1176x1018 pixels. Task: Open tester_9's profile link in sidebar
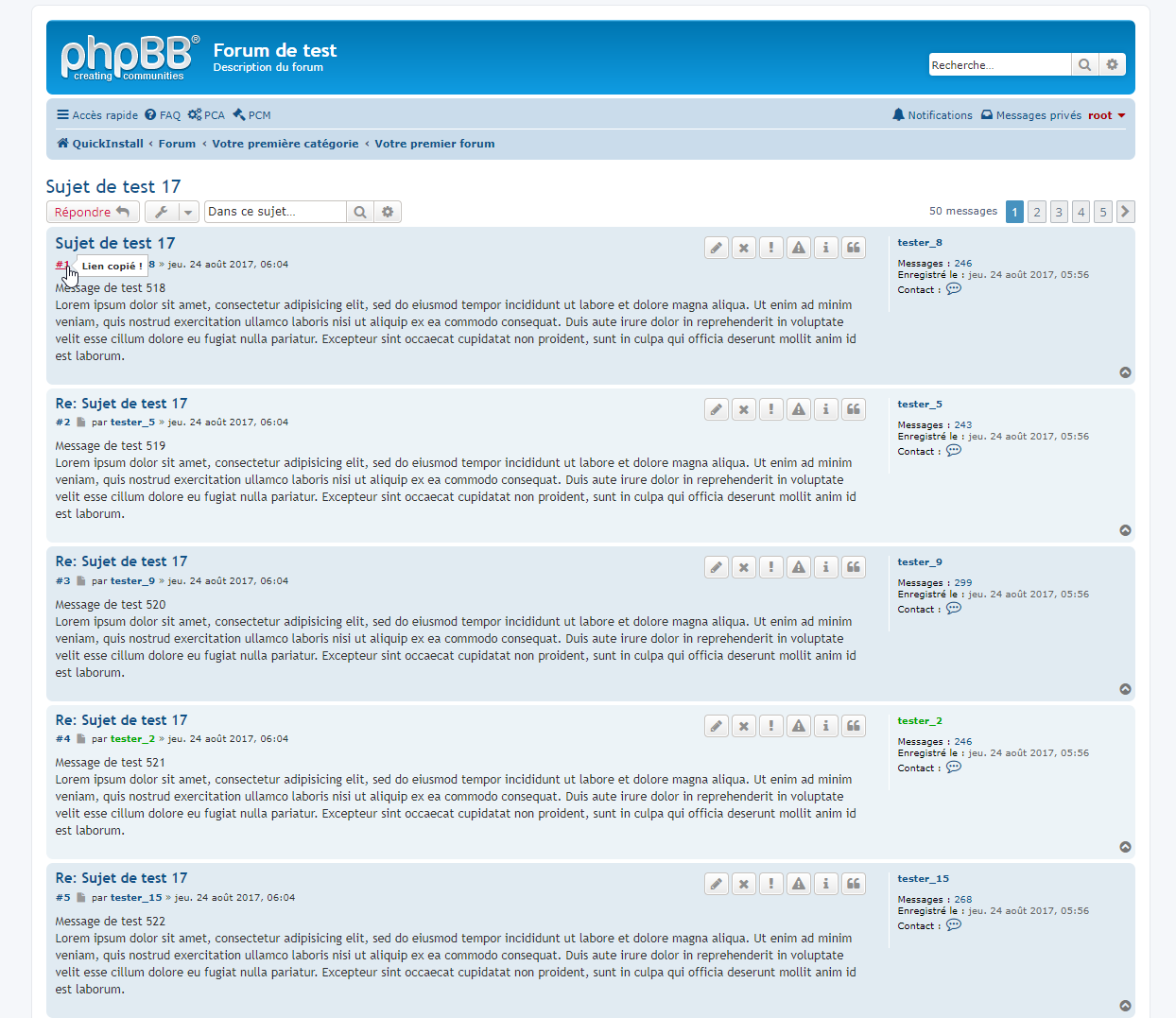[x=919, y=562]
